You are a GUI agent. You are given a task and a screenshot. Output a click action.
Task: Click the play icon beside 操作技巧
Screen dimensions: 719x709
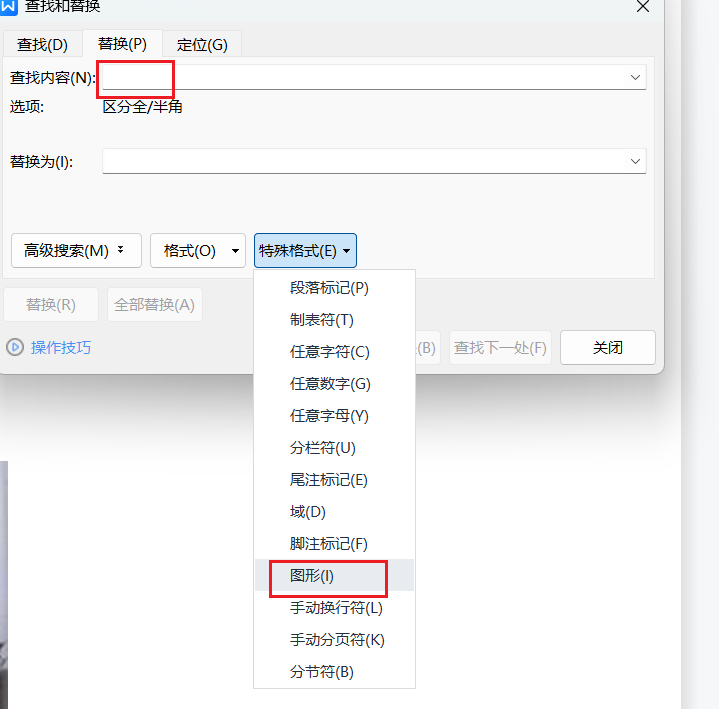[x=15, y=348]
